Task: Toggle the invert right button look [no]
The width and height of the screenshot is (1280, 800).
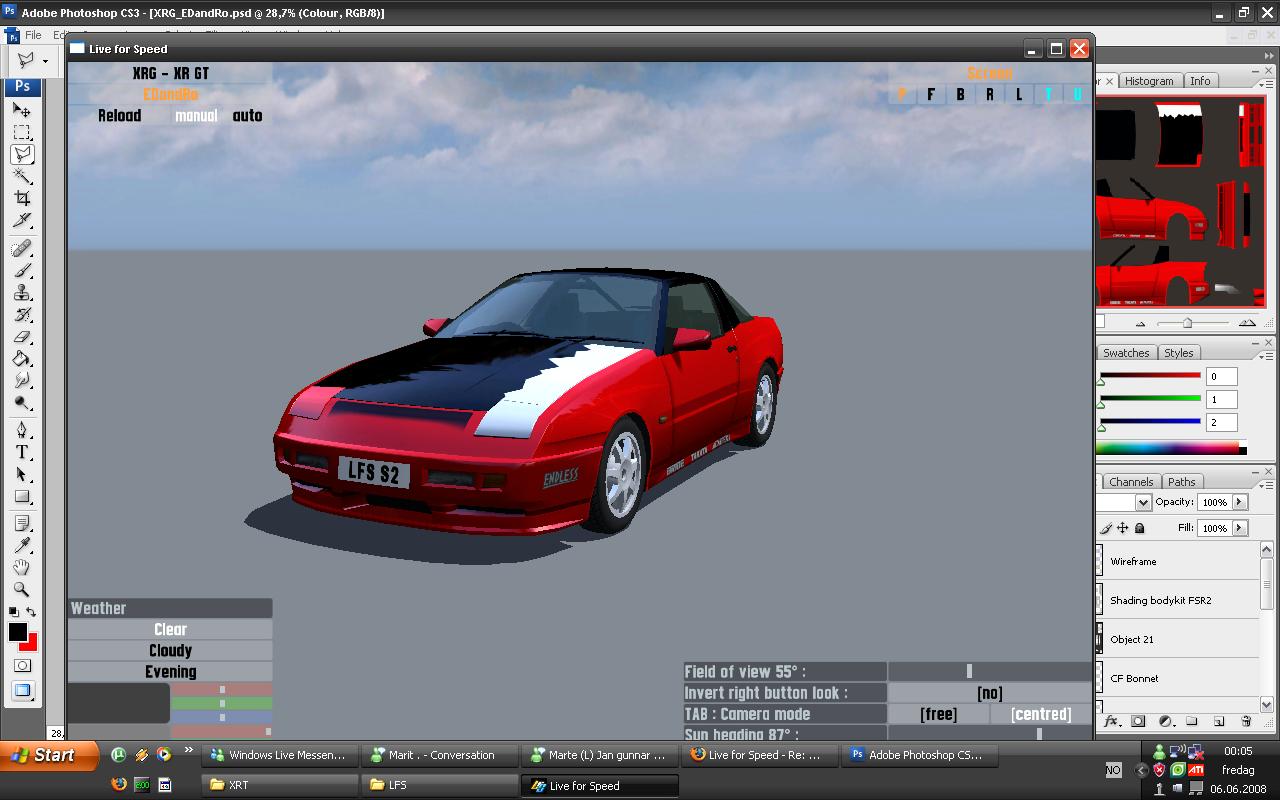Action: 990,693
